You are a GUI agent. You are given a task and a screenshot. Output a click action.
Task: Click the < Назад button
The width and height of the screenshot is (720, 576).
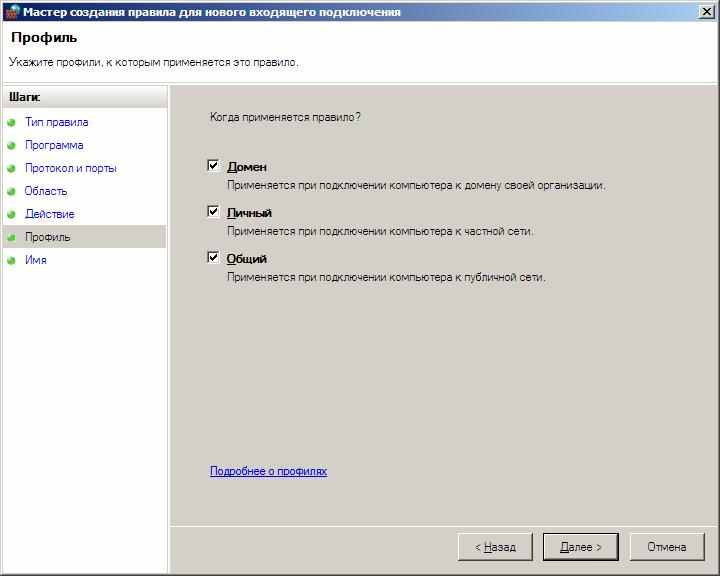click(x=495, y=547)
